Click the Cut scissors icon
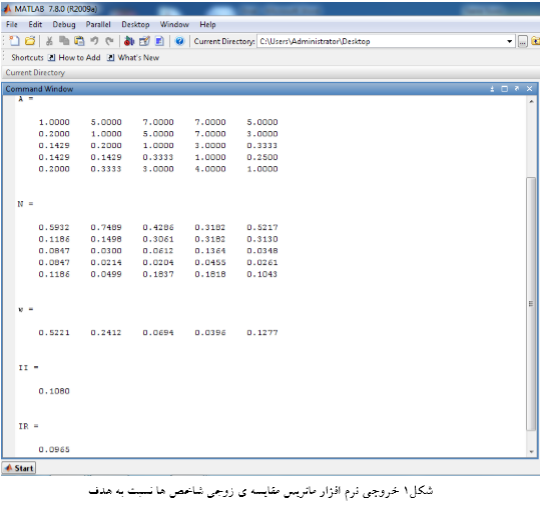 (49, 41)
